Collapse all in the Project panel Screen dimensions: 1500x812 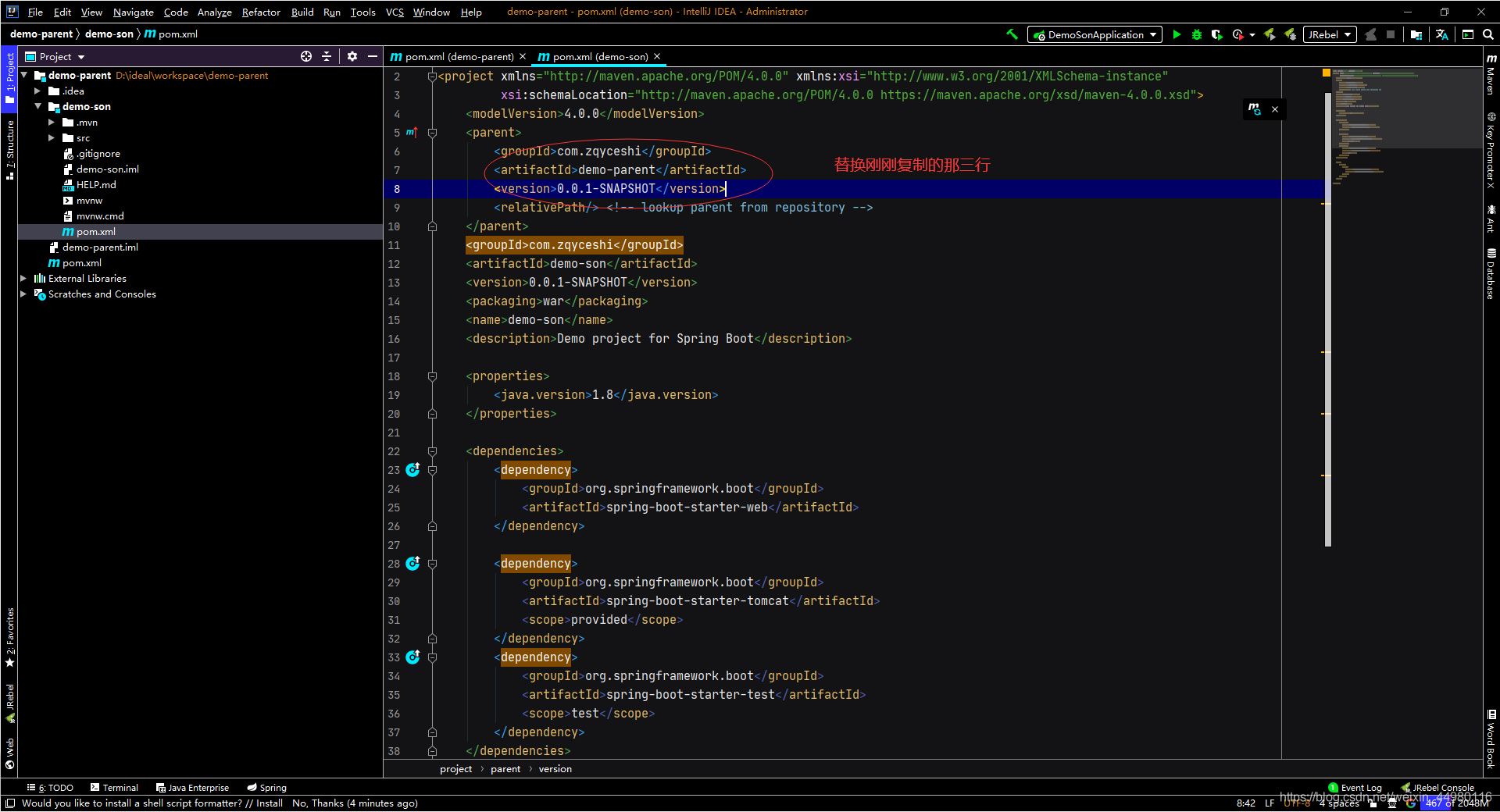(x=327, y=56)
